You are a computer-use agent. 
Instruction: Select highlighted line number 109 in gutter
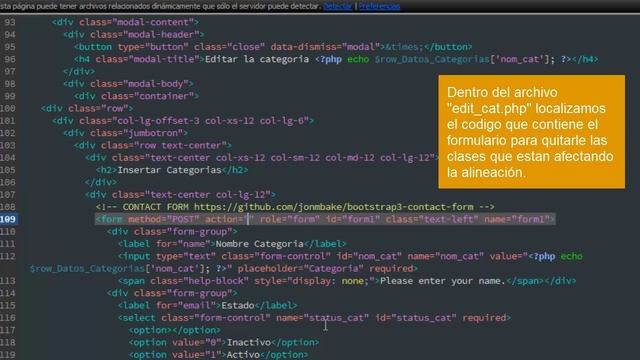tap(8, 219)
